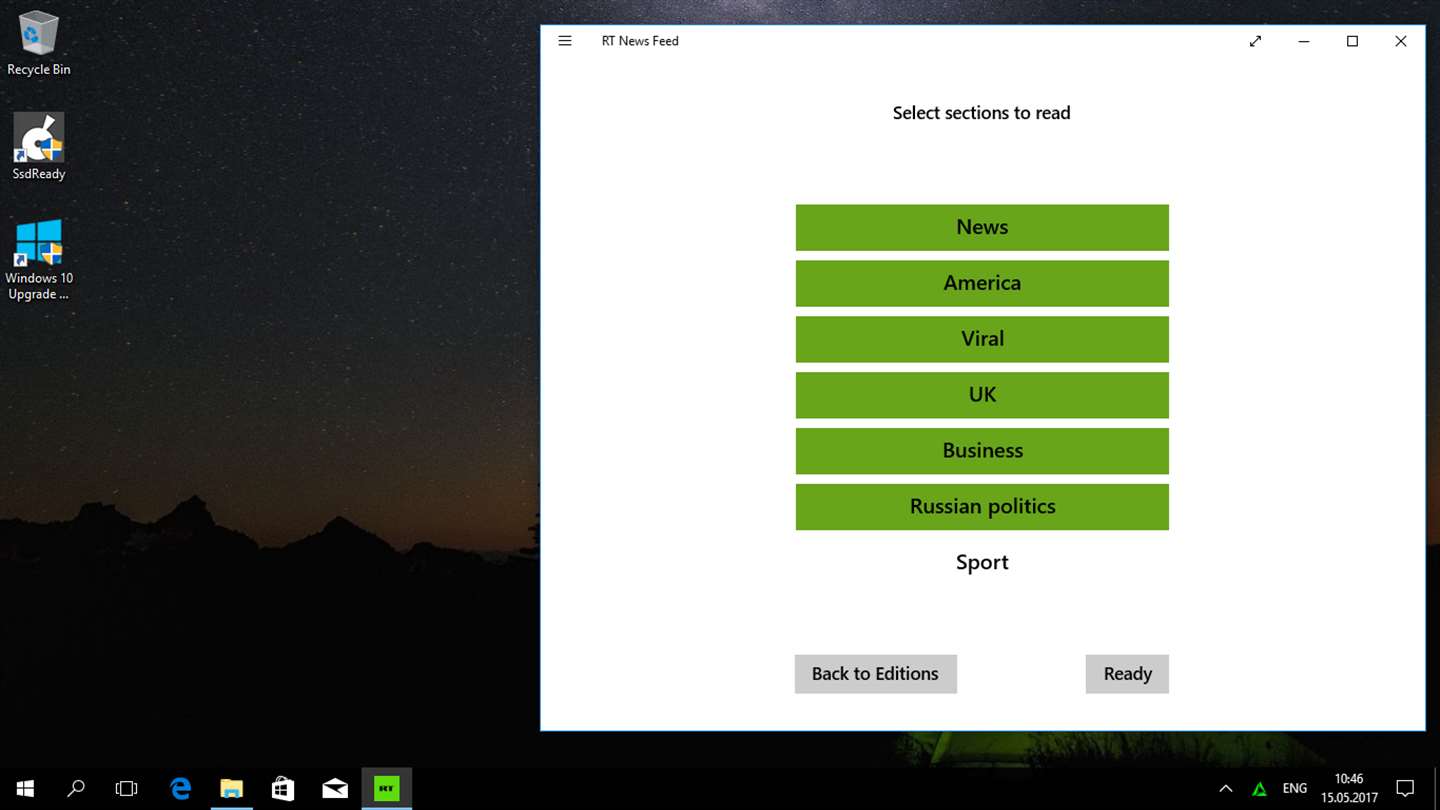Select the SsdReady desktop shortcut
The height and width of the screenshot is (810, 1440).
[38, 147]
